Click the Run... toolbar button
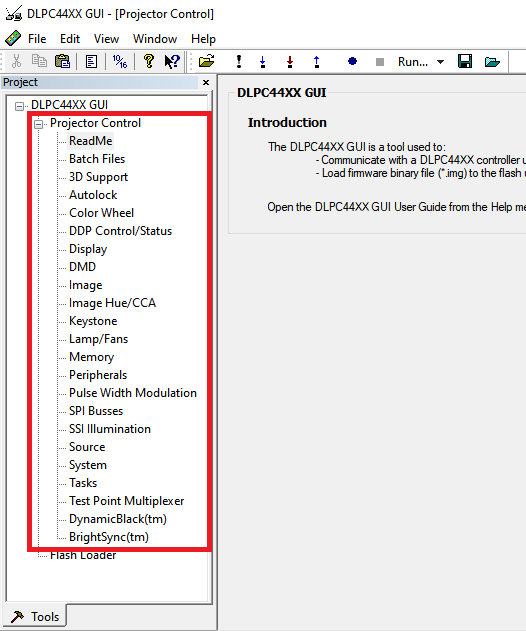Viewport: 526px width, 631px height. click(x=413, y=62)
